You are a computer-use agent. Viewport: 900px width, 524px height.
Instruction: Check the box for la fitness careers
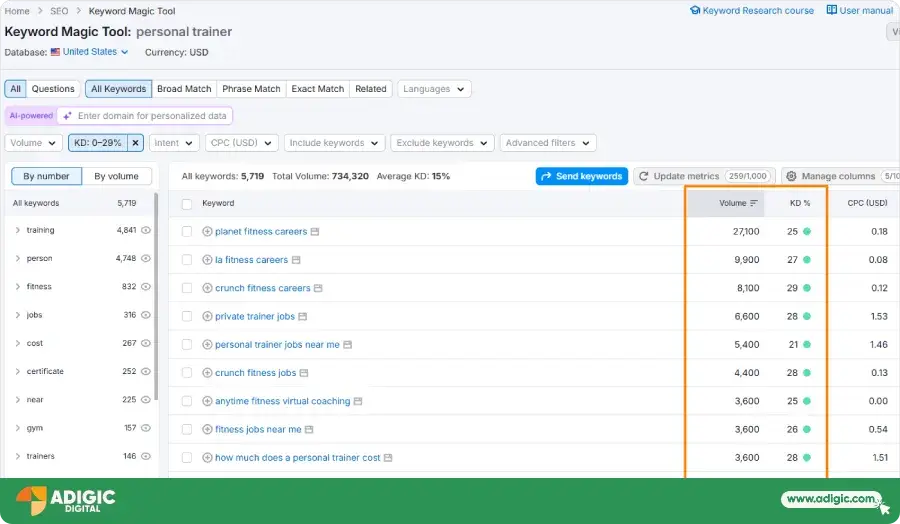[x=187, y=259]
